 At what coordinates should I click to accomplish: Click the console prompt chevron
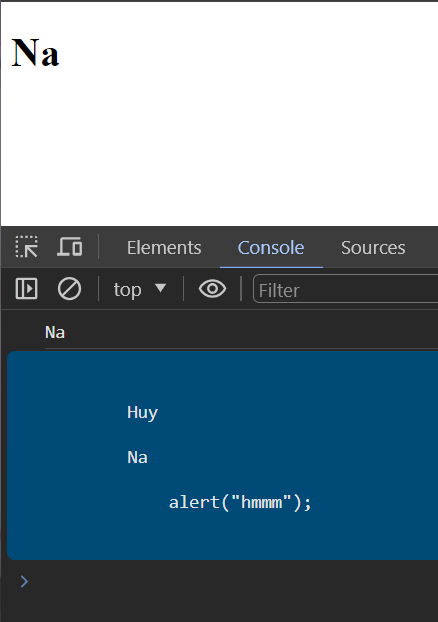(x=24, y=582)
